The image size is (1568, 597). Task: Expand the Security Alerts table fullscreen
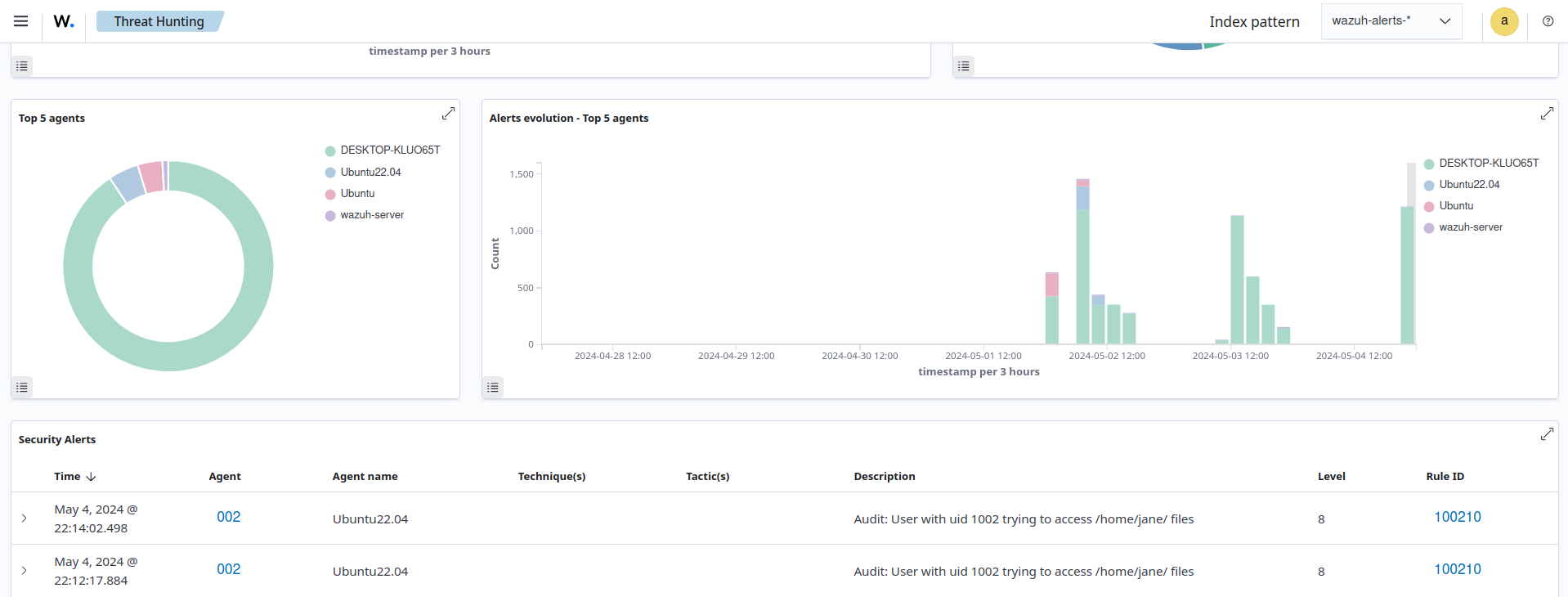tap(1547, 434)
